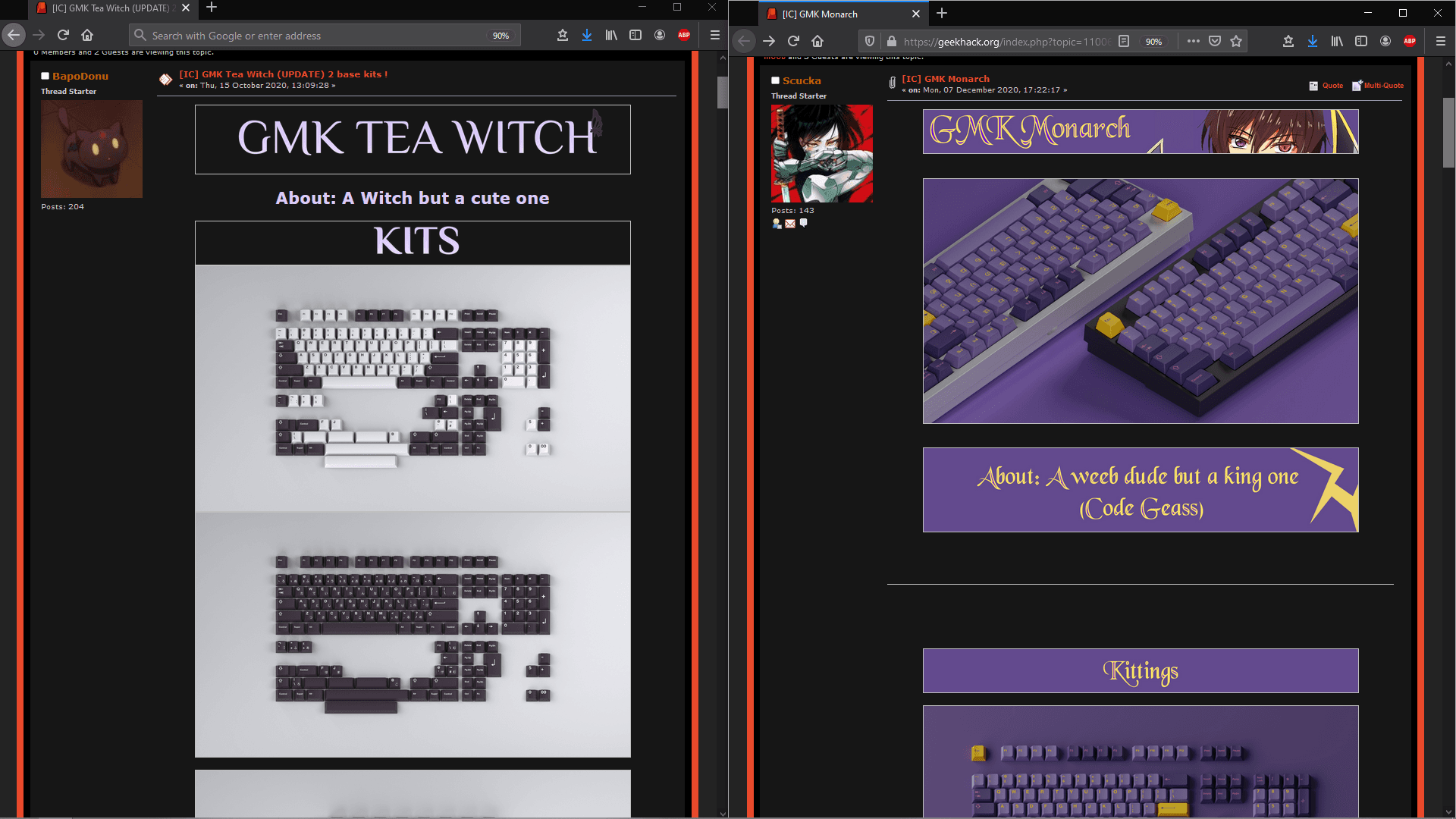
Task: Expand the Library menu in the left window
Action: pos(611,36)
